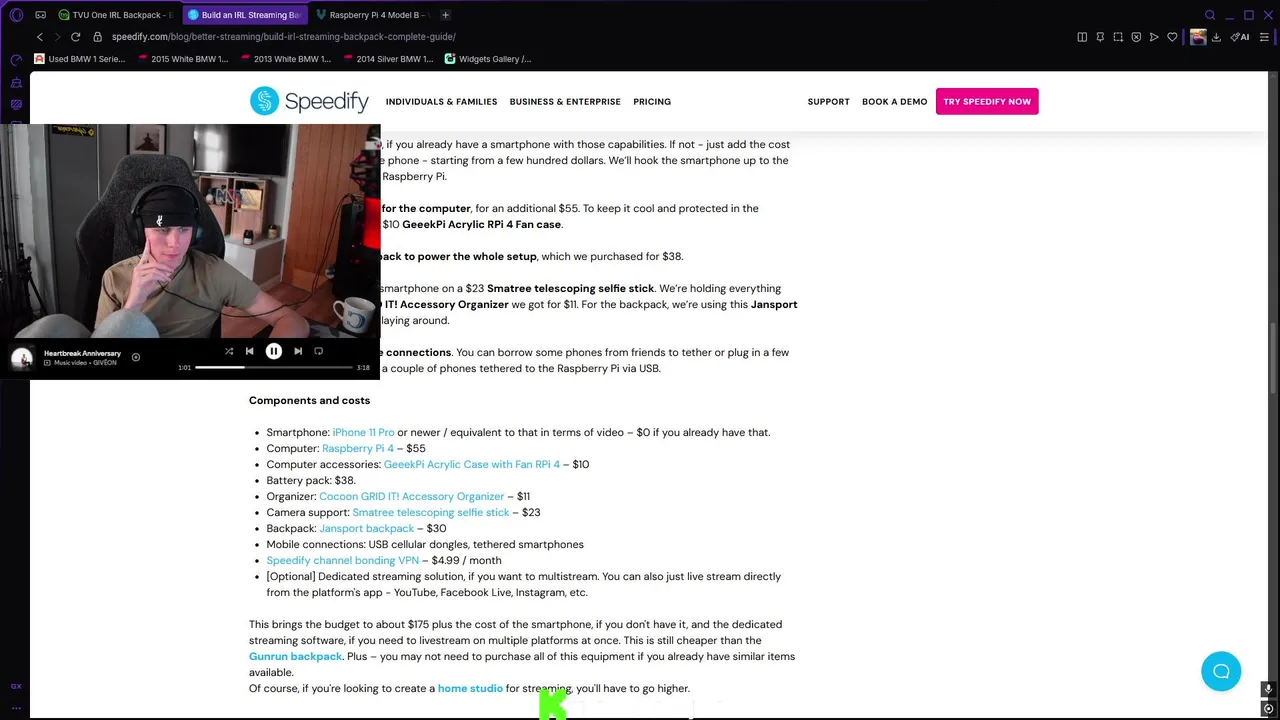Skip to next track

point(297,351)
